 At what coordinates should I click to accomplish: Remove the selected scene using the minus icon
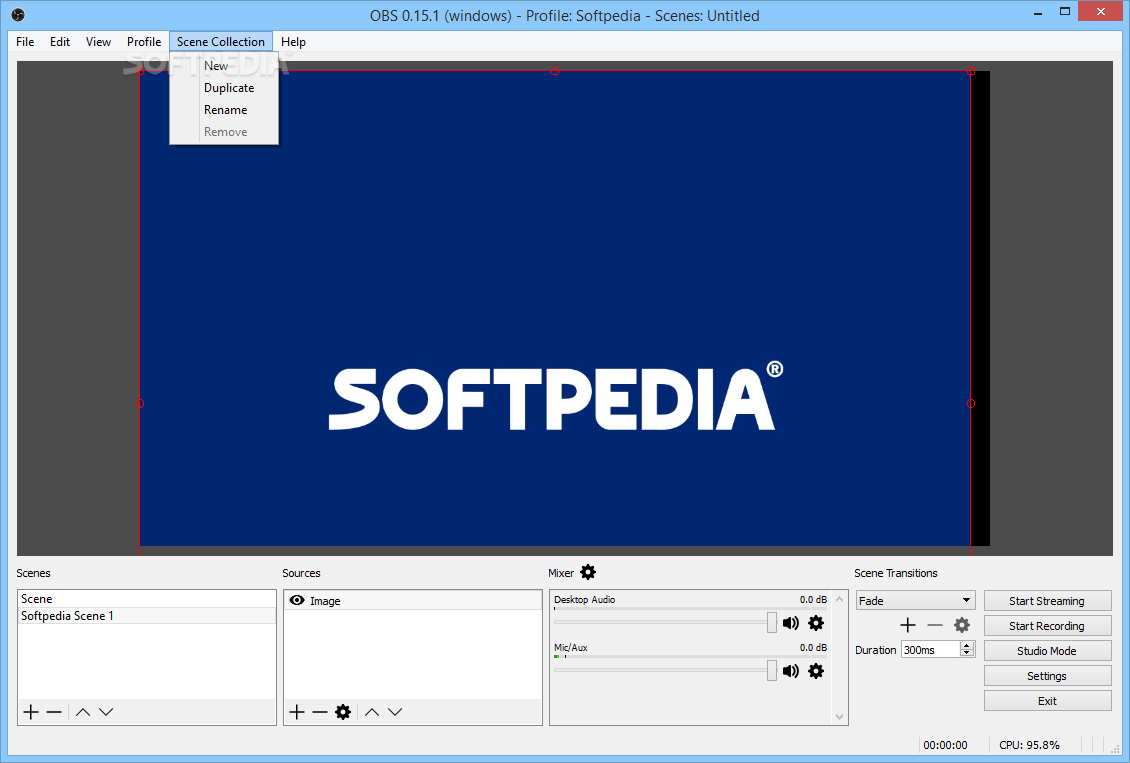pos(55,712)
